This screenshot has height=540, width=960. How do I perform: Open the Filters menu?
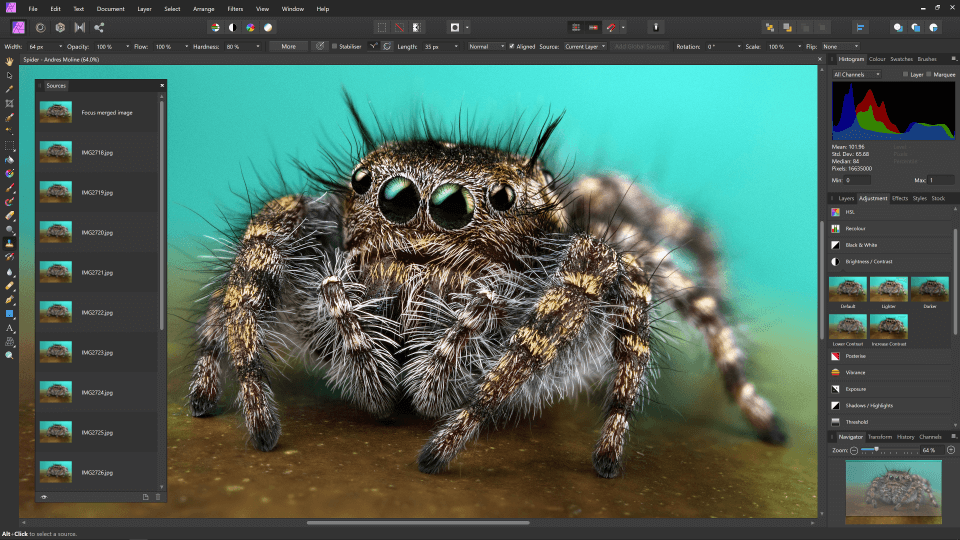tap(235, 9)
